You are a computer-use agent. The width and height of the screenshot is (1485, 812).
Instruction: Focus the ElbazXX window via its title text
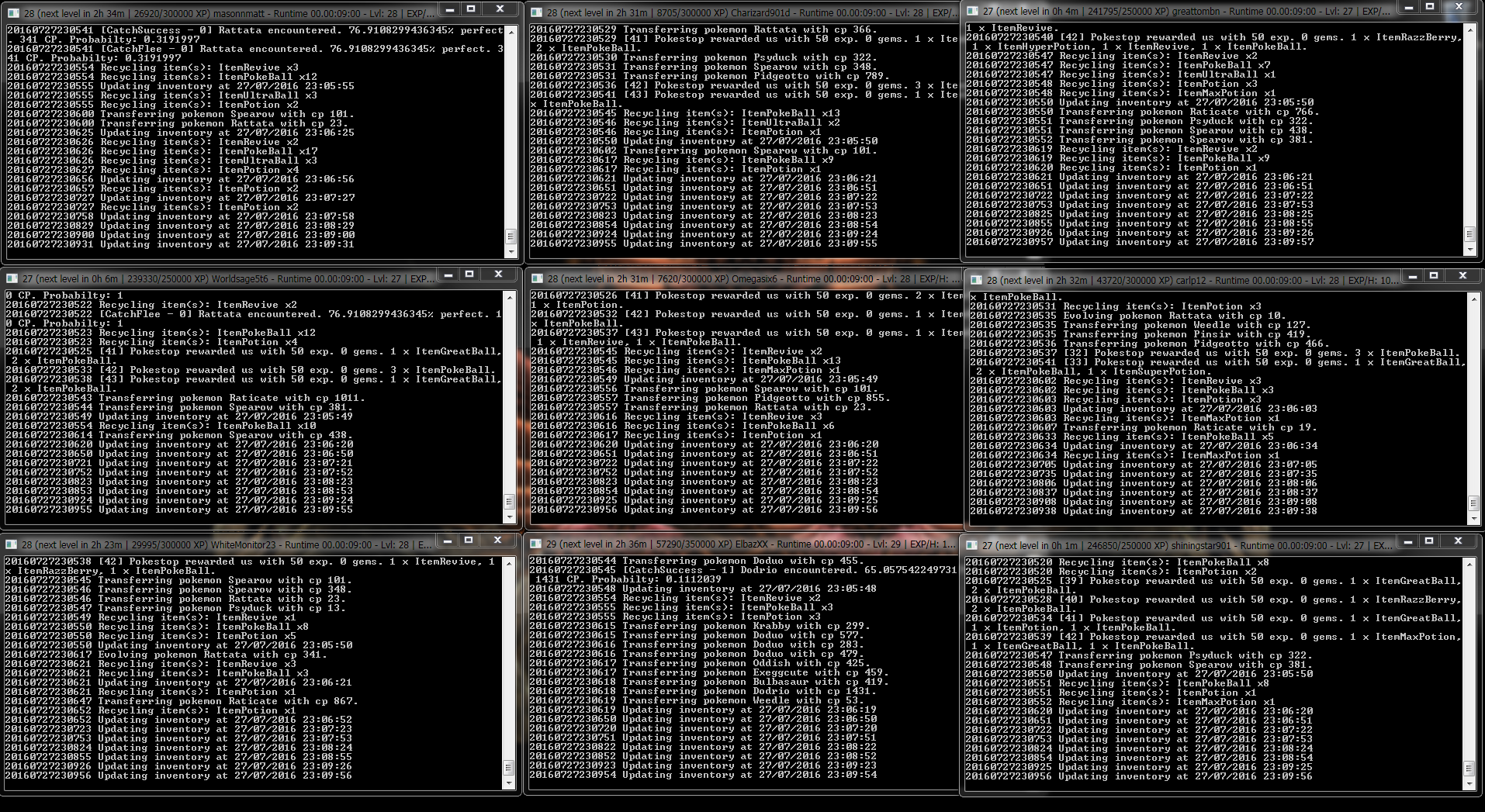tap(752, 544)
